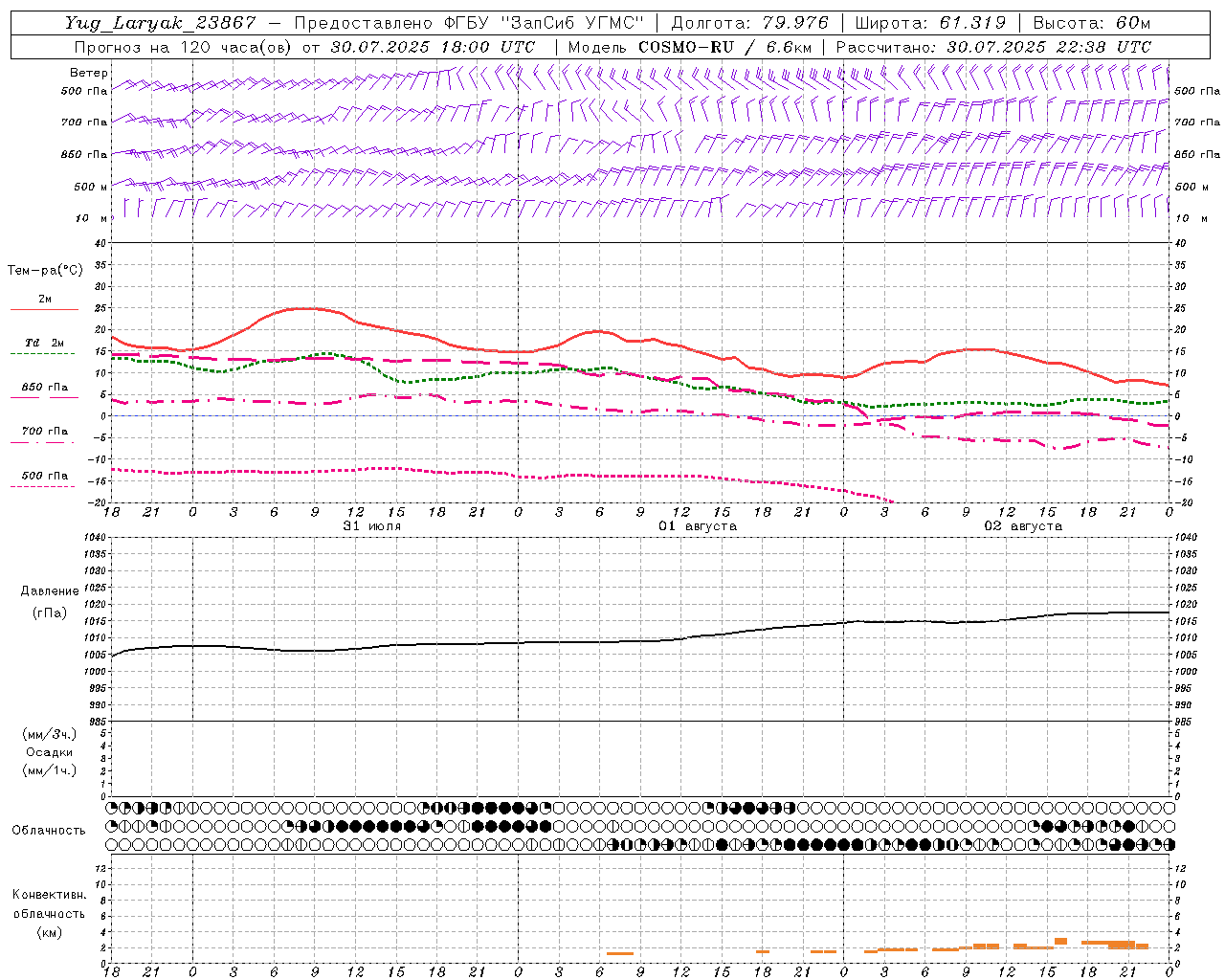The width and height of the screenshot is (1225, 980).
Task: Click the dotted 500 гПа temperature legend line
Action: (x=43, y=486)
